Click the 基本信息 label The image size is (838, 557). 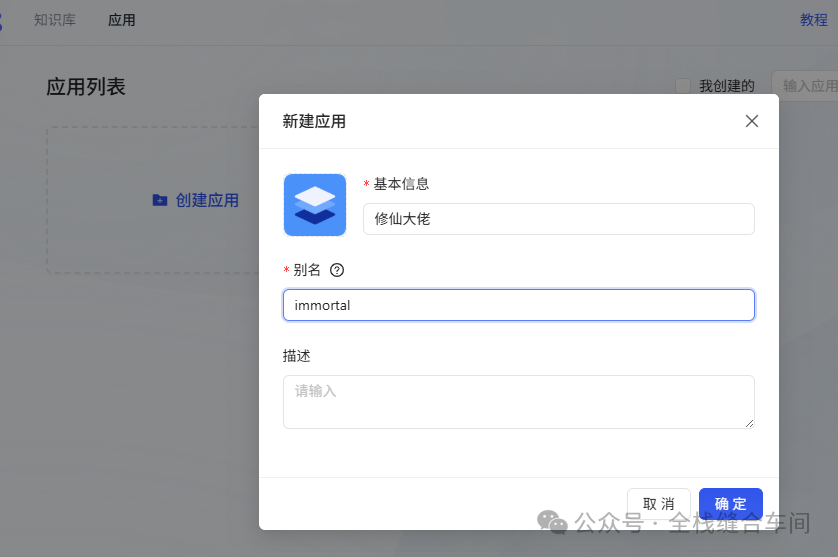[x=401, y=184]
